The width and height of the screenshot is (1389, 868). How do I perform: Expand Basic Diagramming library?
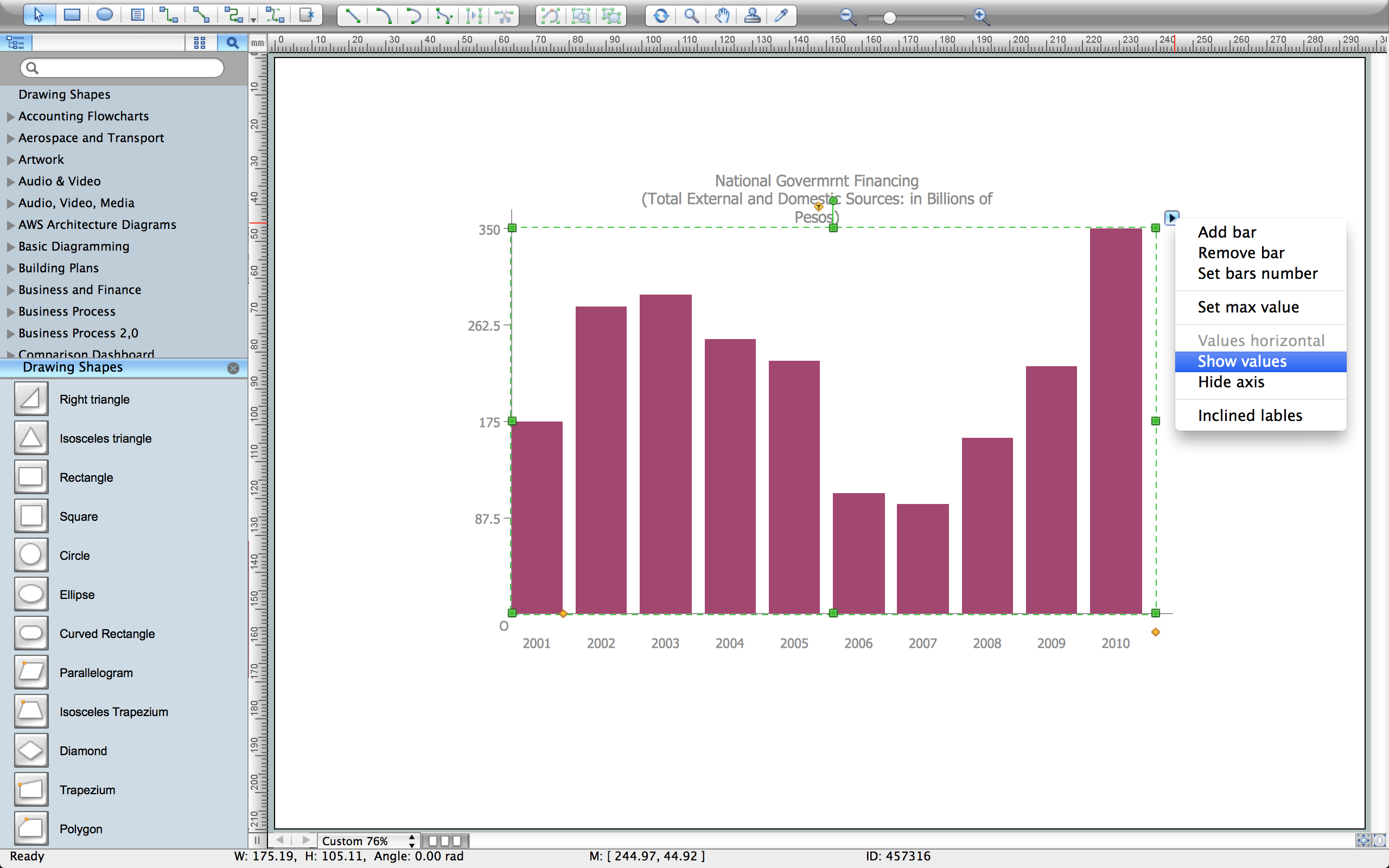(x=11, y=247)
